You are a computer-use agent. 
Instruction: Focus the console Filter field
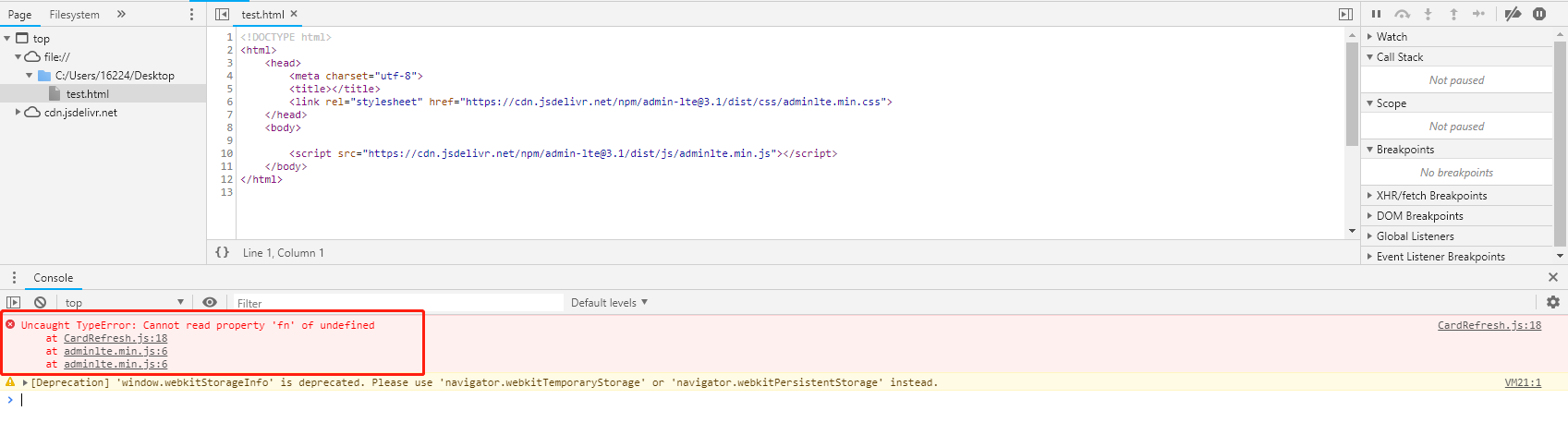click(397, 303)
